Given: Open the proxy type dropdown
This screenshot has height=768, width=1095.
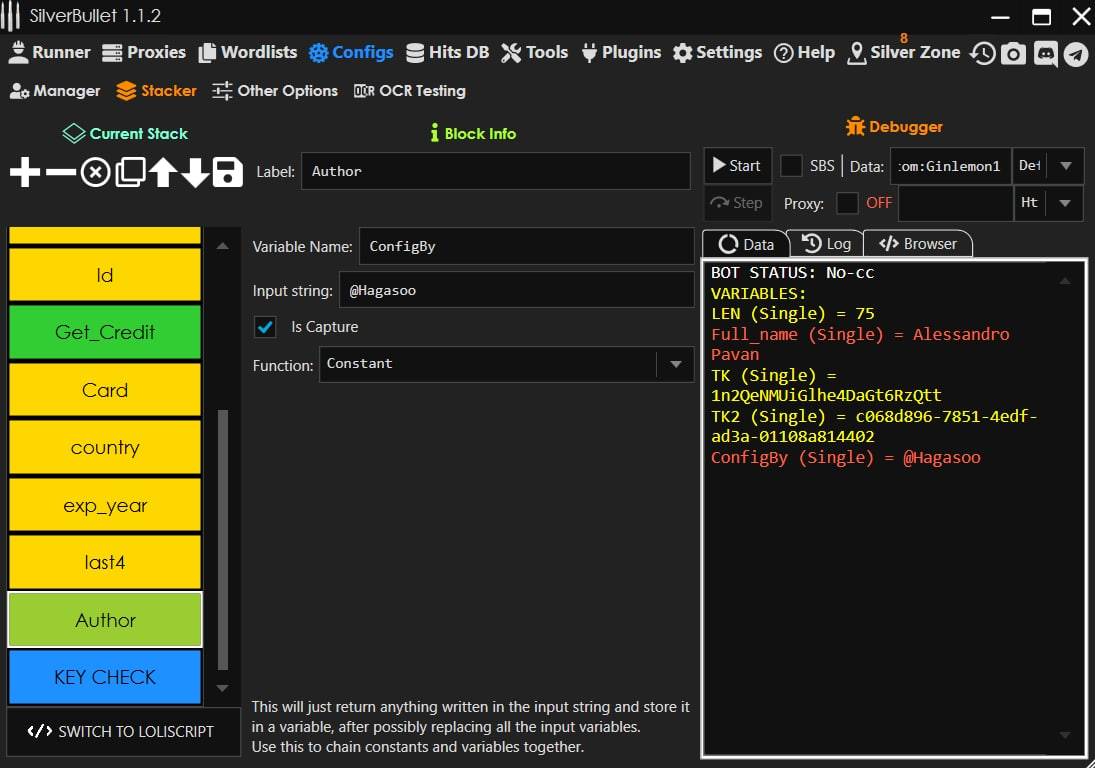Looking at the screenshot, I should tap(1065, 203).
